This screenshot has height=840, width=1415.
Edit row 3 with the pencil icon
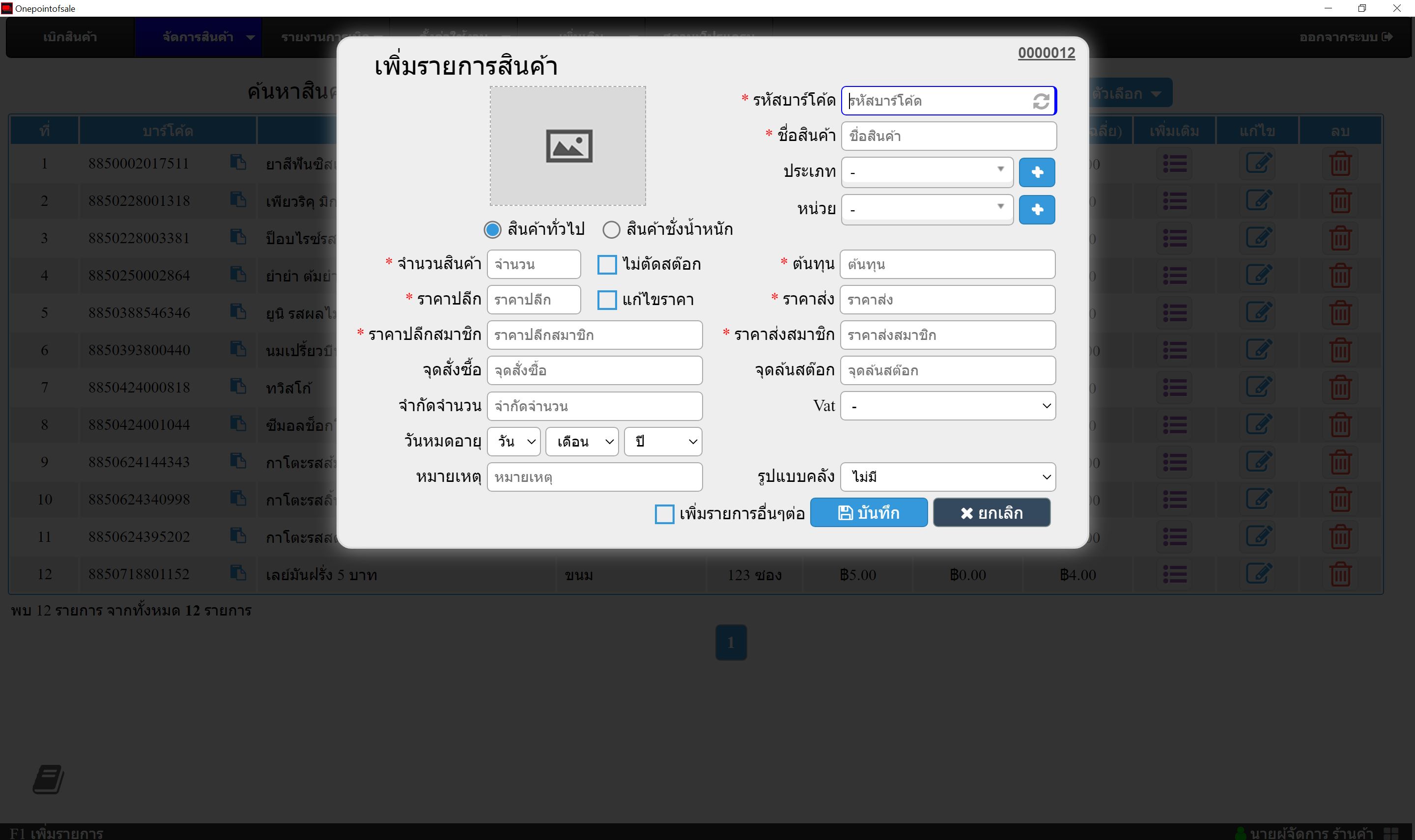point(1258,239)
